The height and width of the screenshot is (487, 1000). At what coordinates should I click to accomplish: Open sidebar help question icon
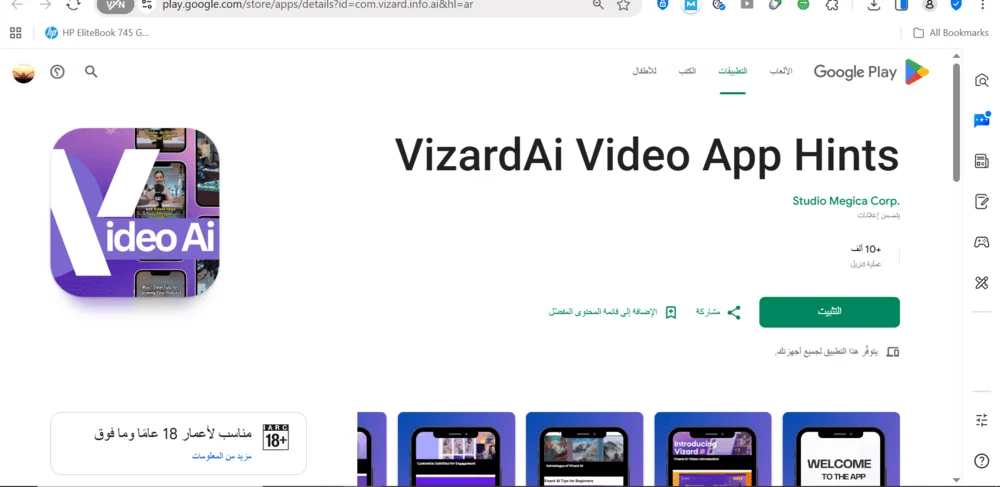click(982, 461)
